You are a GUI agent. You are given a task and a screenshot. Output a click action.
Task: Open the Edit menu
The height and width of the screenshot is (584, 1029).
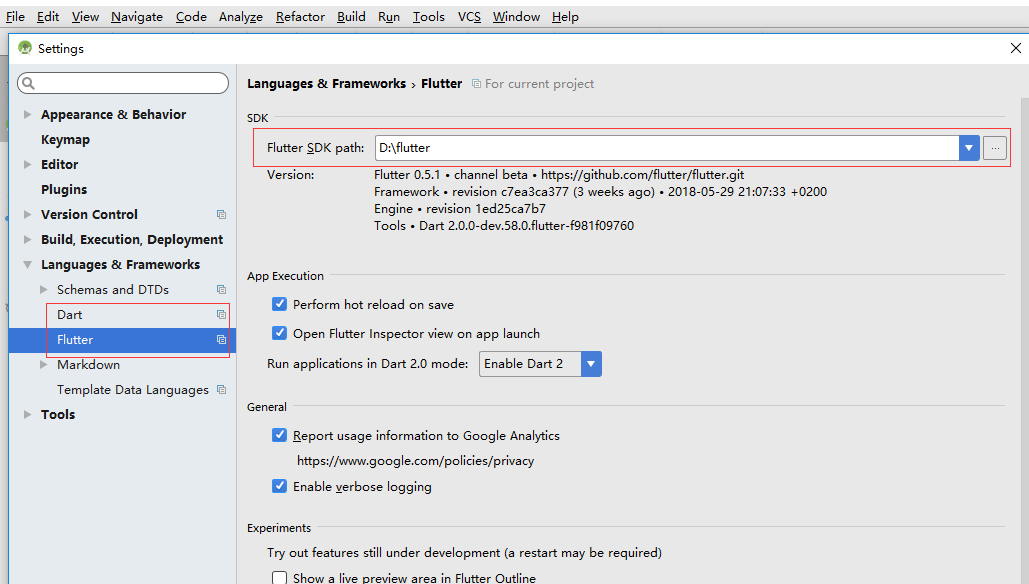48,16
